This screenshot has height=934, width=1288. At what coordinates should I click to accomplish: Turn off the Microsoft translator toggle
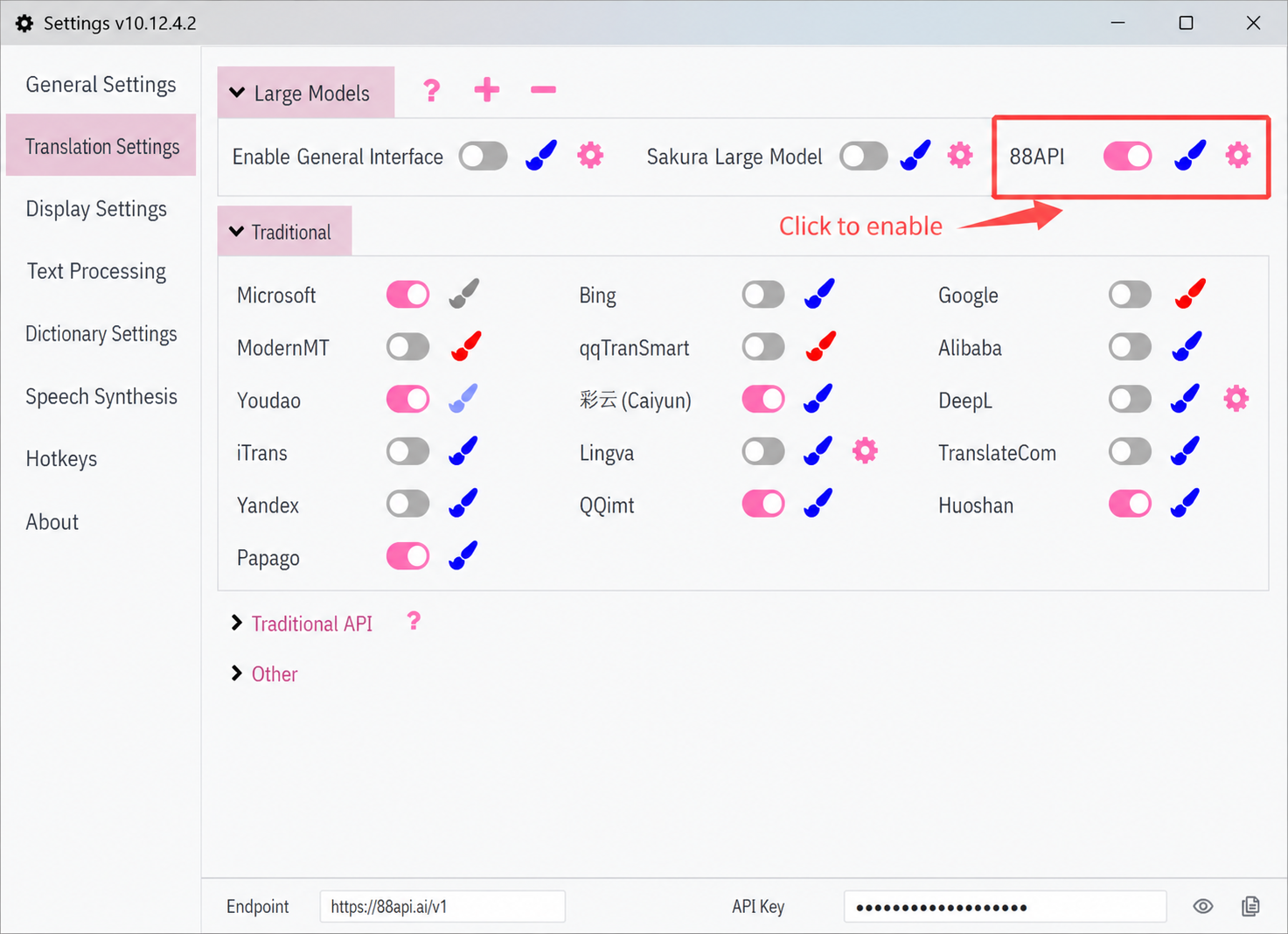[x=408, y=295]
